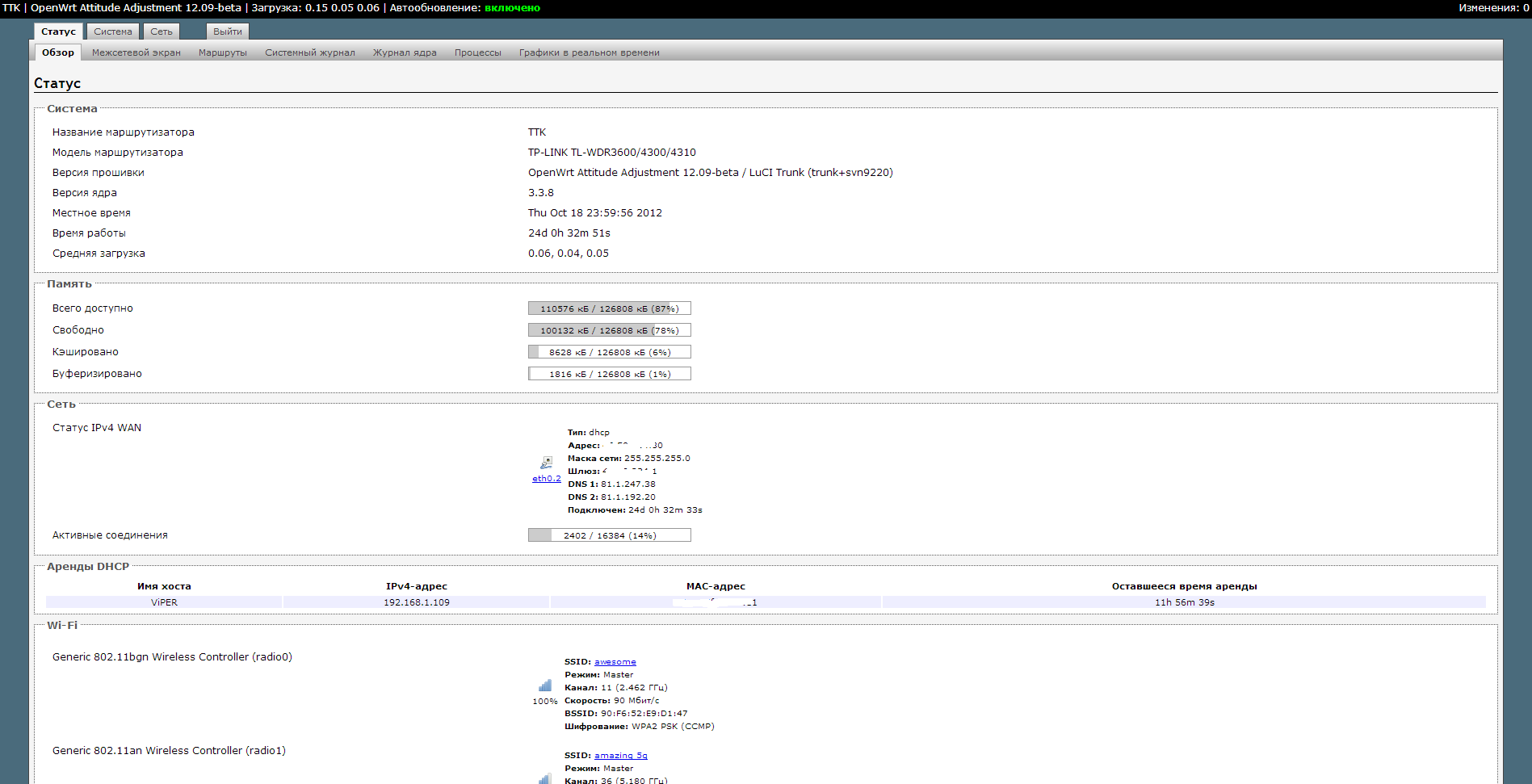Select the Обзор sub-tab
The image size is (1532, 784).
58,52
